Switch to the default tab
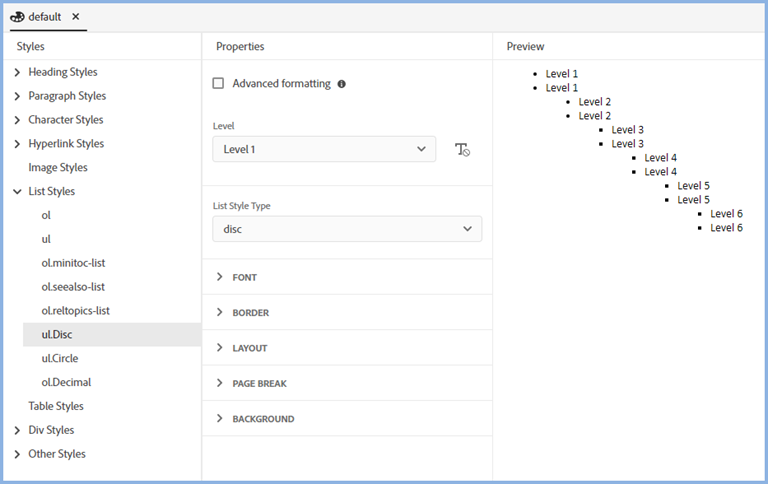This screenshot has height=484, width=768. [44, 17]
